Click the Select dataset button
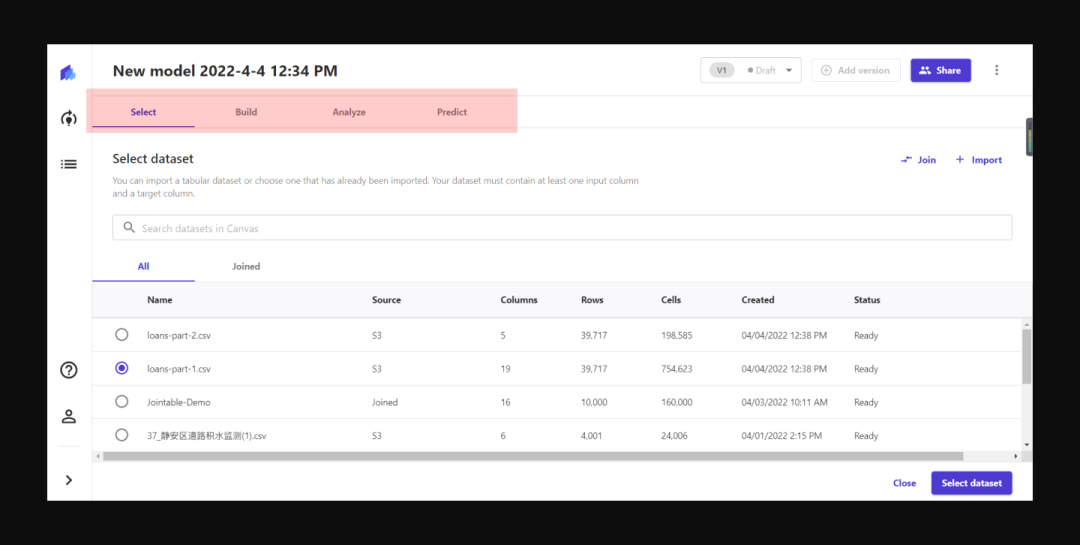This screenshot has width=1080, height=545. coord(972,483)
